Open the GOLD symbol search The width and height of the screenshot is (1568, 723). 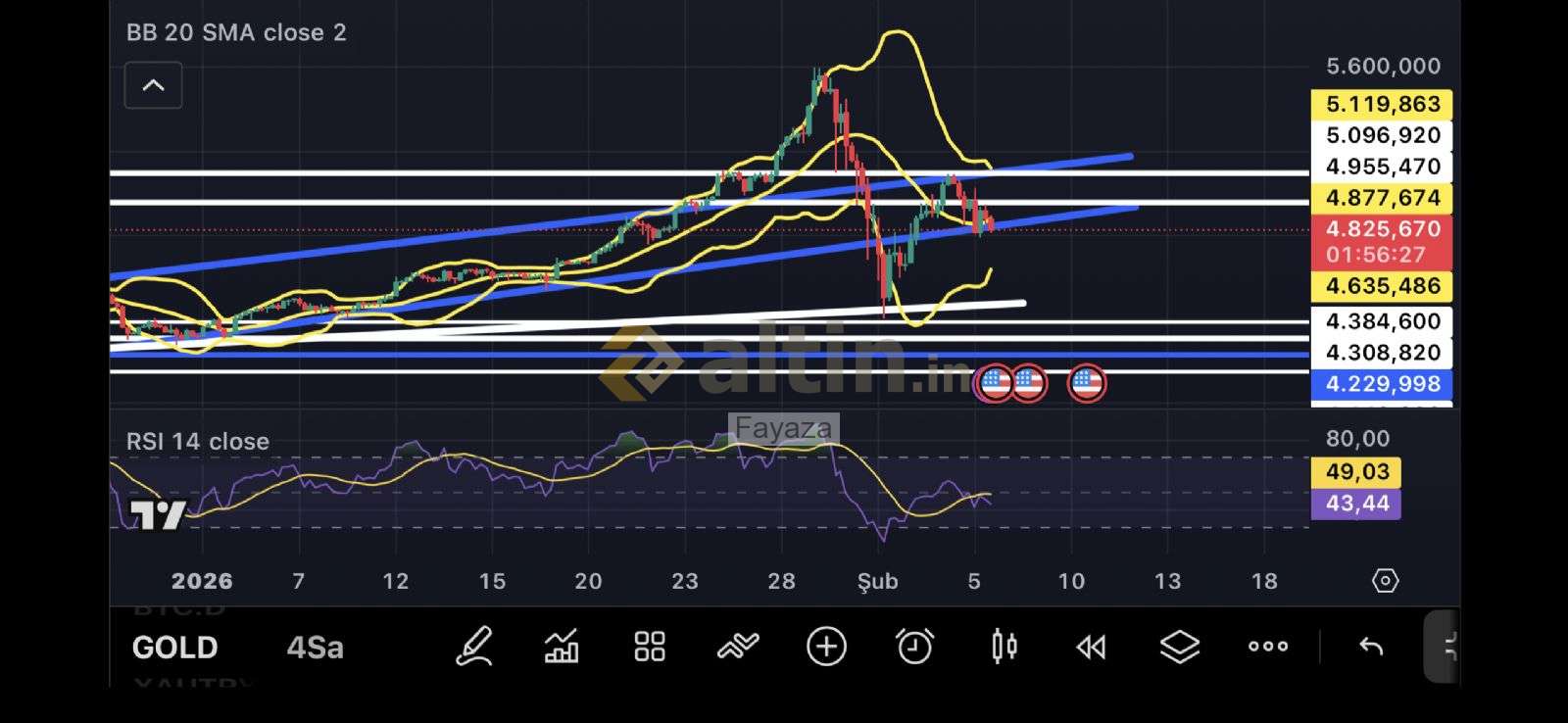[x=174, y=648]
